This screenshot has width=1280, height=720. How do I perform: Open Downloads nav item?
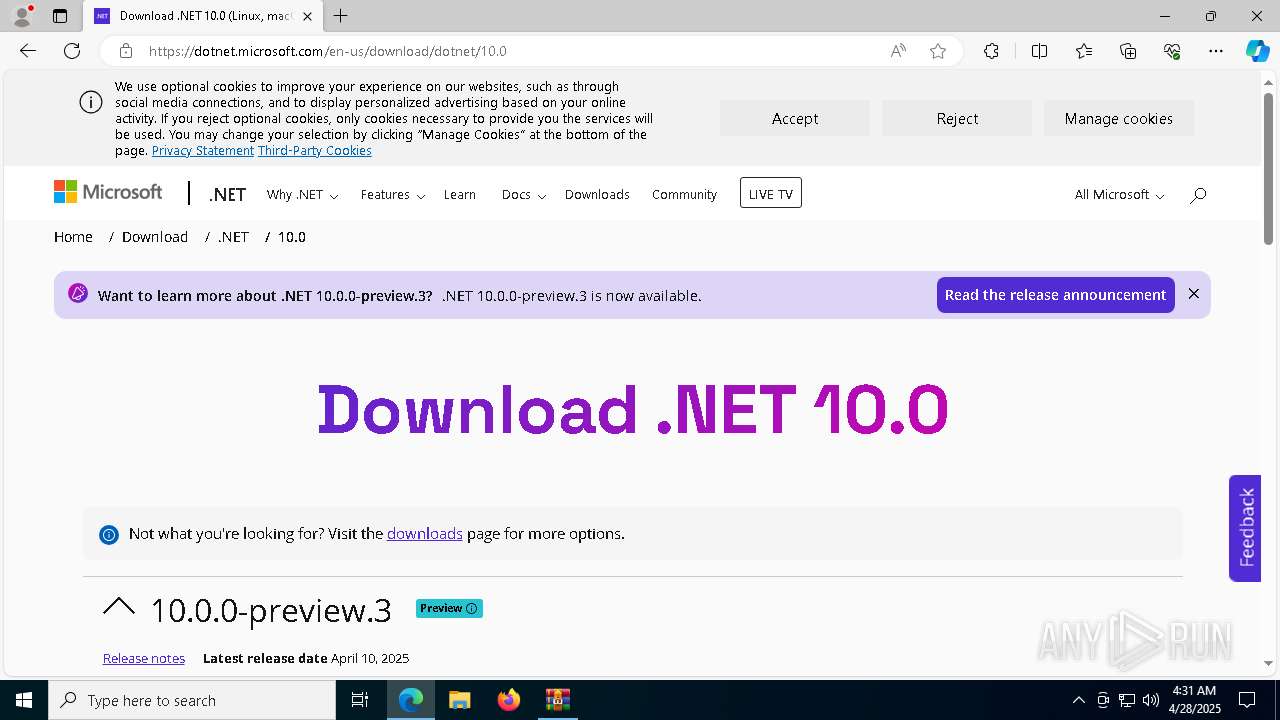coord(597,195)
